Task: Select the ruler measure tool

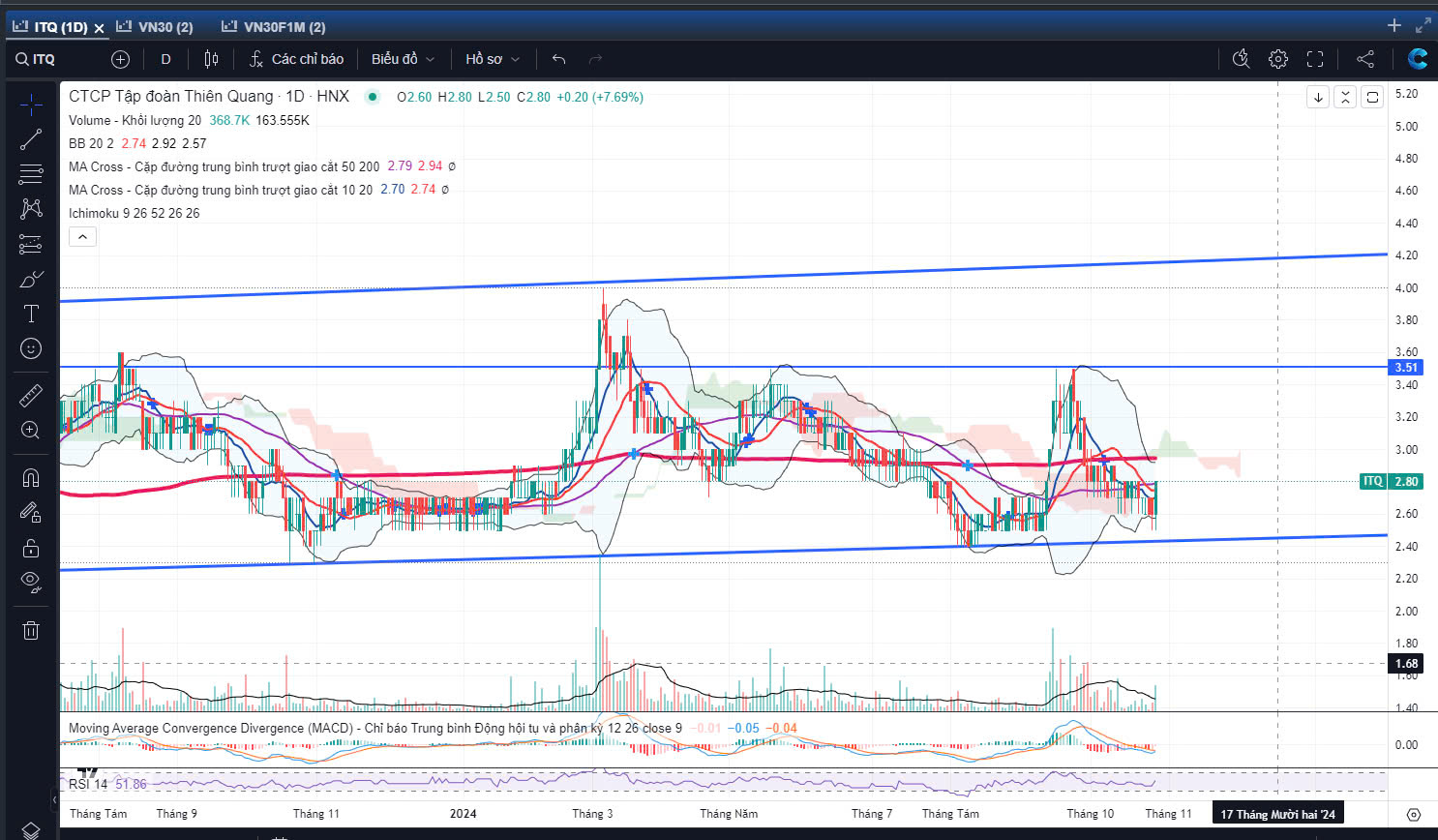Action: tap(31, 395)
